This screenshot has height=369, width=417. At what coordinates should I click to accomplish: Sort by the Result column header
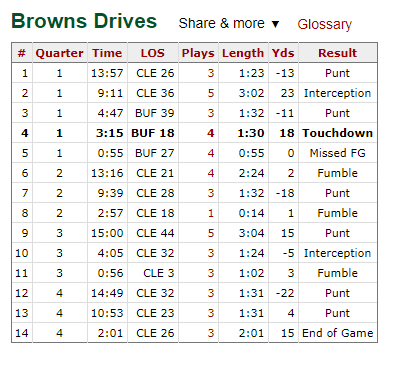[338, 53]
